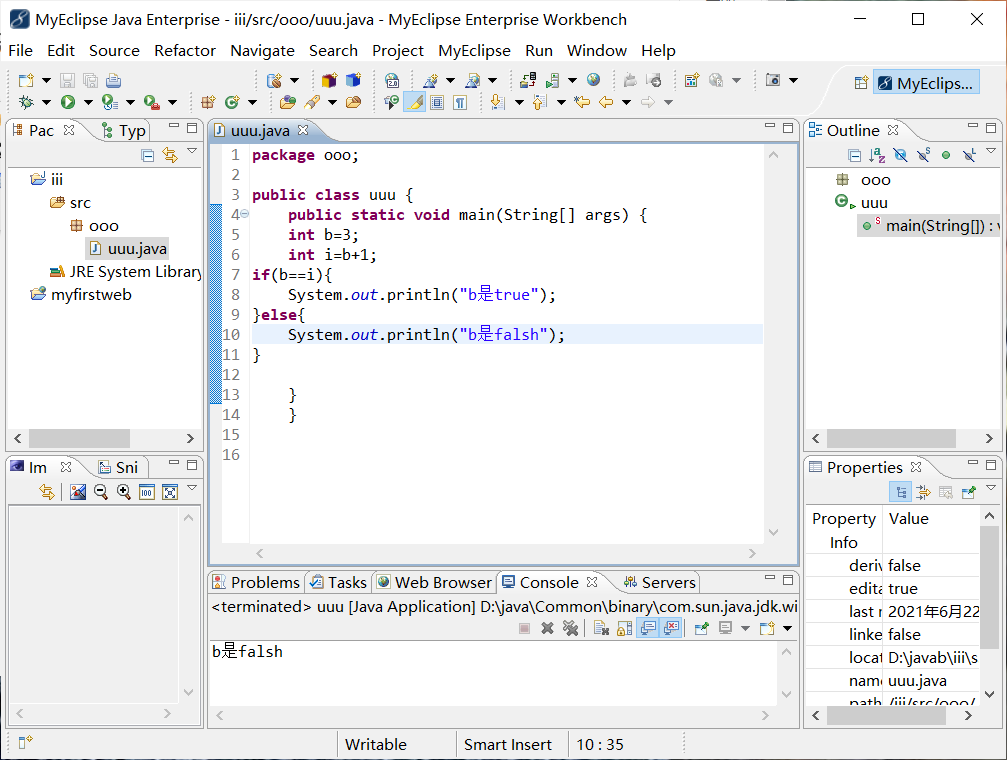Open the MyEclipse menu
The height and width of the screenshot is (760, 1007).
tap(475, 50)
